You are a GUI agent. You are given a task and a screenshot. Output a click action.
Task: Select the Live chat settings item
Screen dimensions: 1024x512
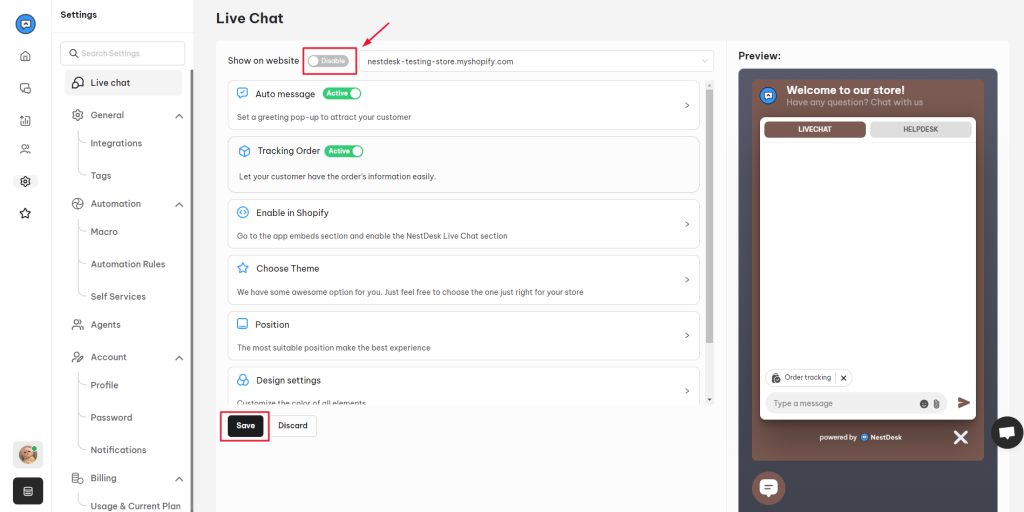pos(123,83)
